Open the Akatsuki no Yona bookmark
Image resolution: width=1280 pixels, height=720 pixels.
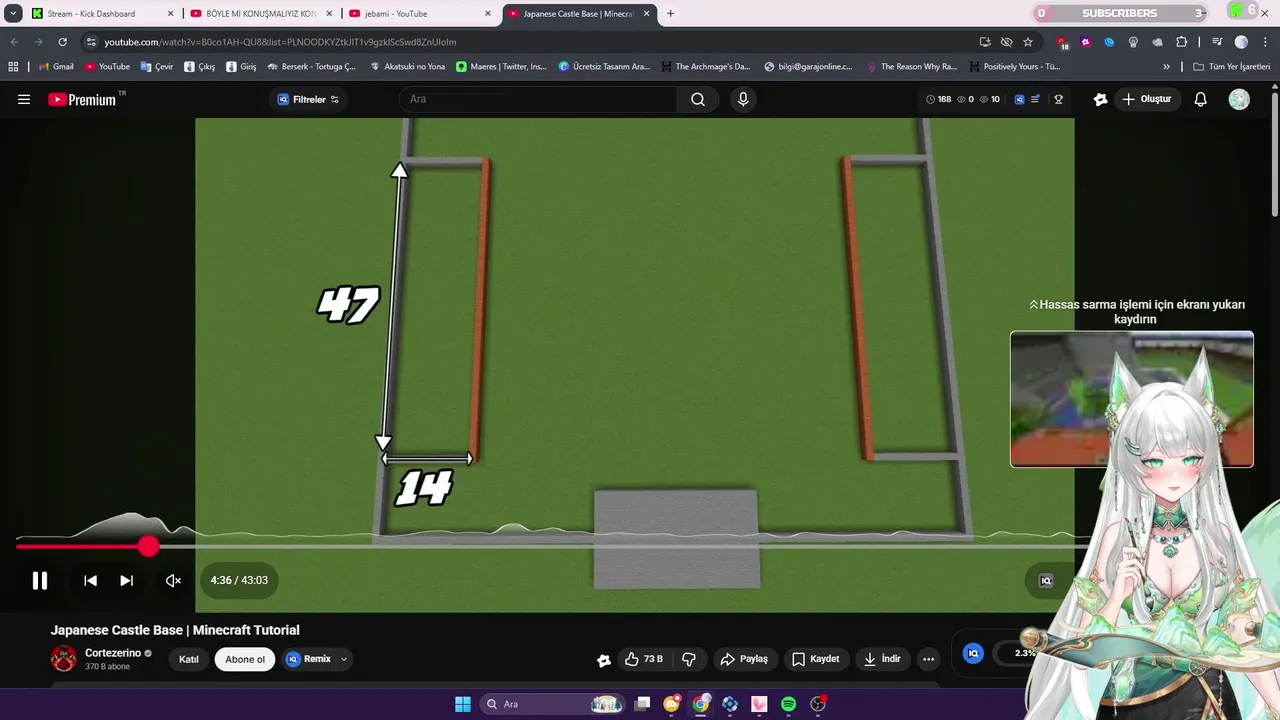tap(407, 66)
